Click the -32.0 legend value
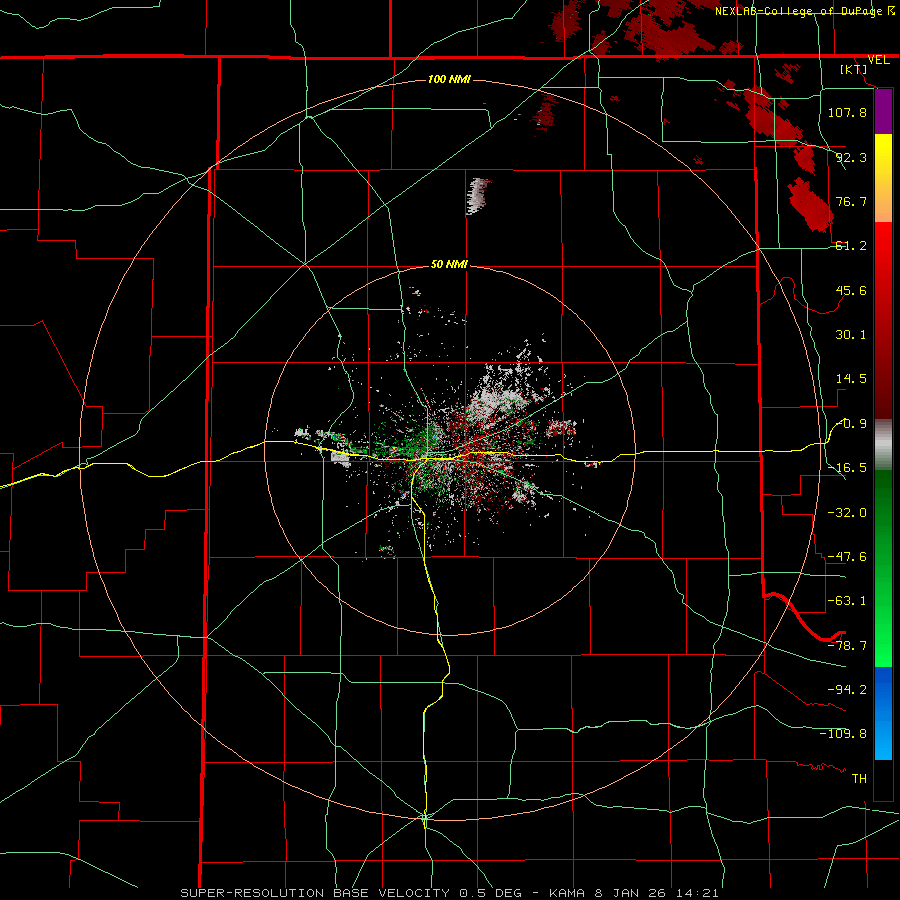900x900 pixels. point(847,513)
